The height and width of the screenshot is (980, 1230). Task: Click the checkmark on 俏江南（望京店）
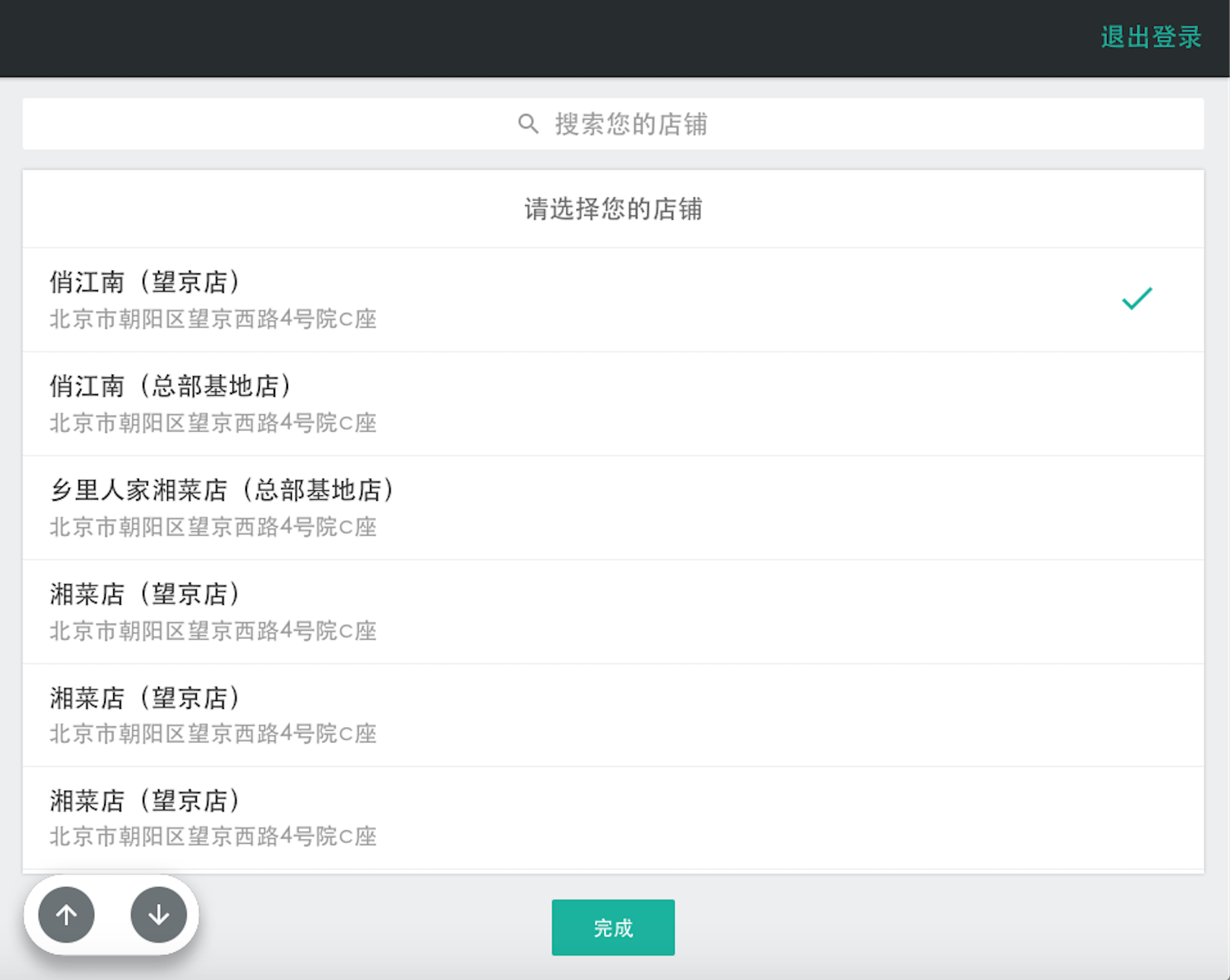(x=1137, y=299)
